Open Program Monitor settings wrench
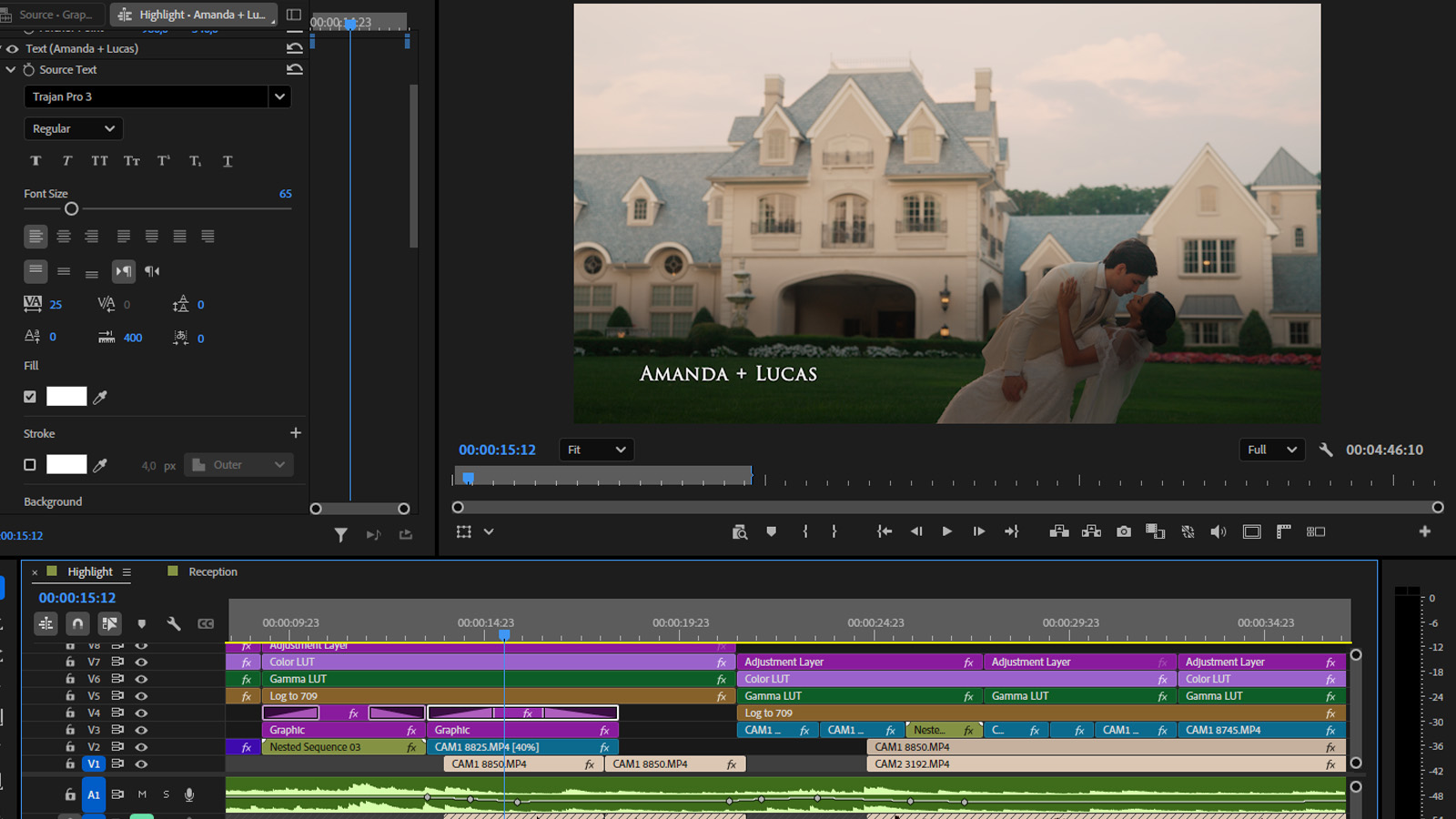The image size is (1456, 819). (1326, 450)
